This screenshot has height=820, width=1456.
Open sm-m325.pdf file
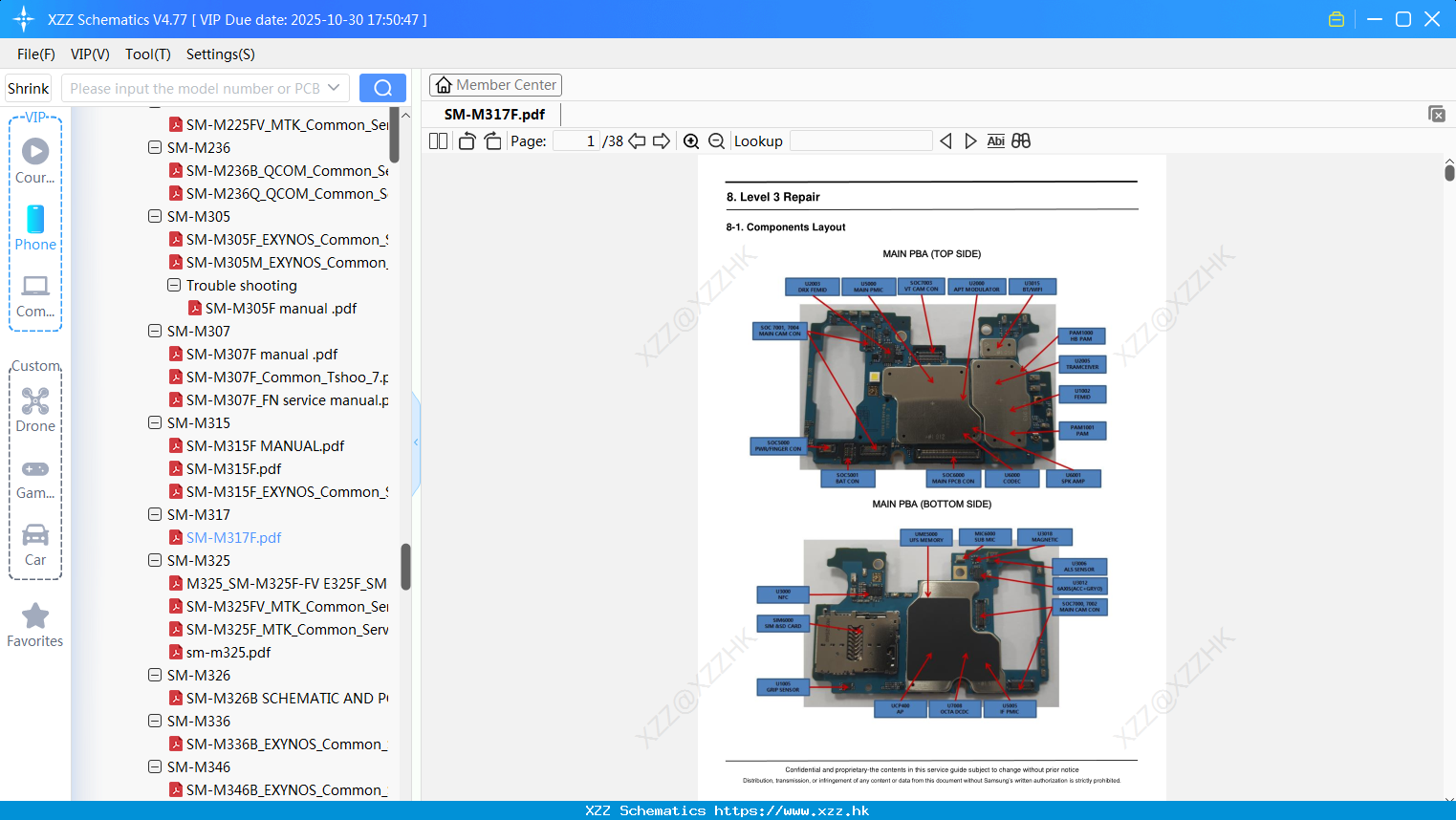point(228,652)
